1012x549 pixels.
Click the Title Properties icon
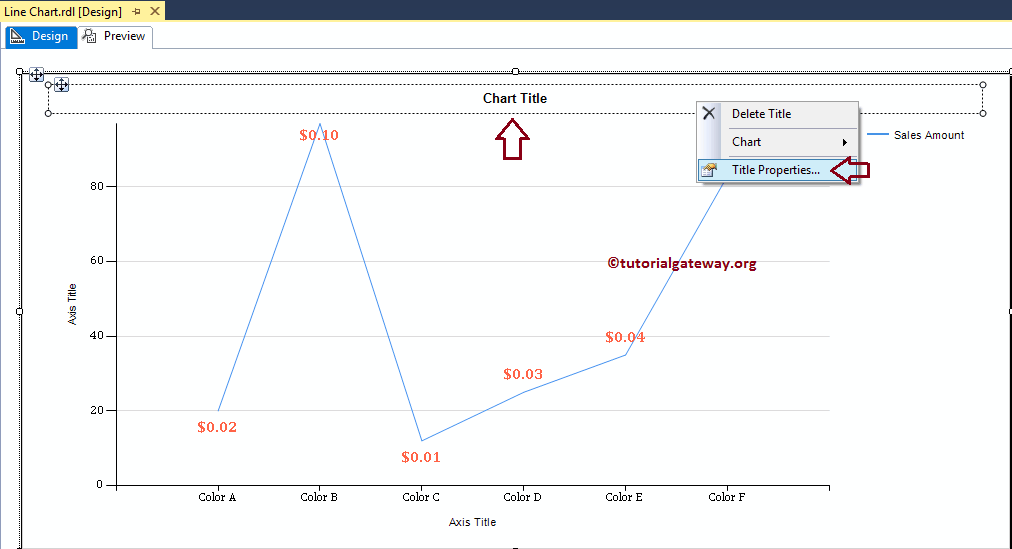709,170
